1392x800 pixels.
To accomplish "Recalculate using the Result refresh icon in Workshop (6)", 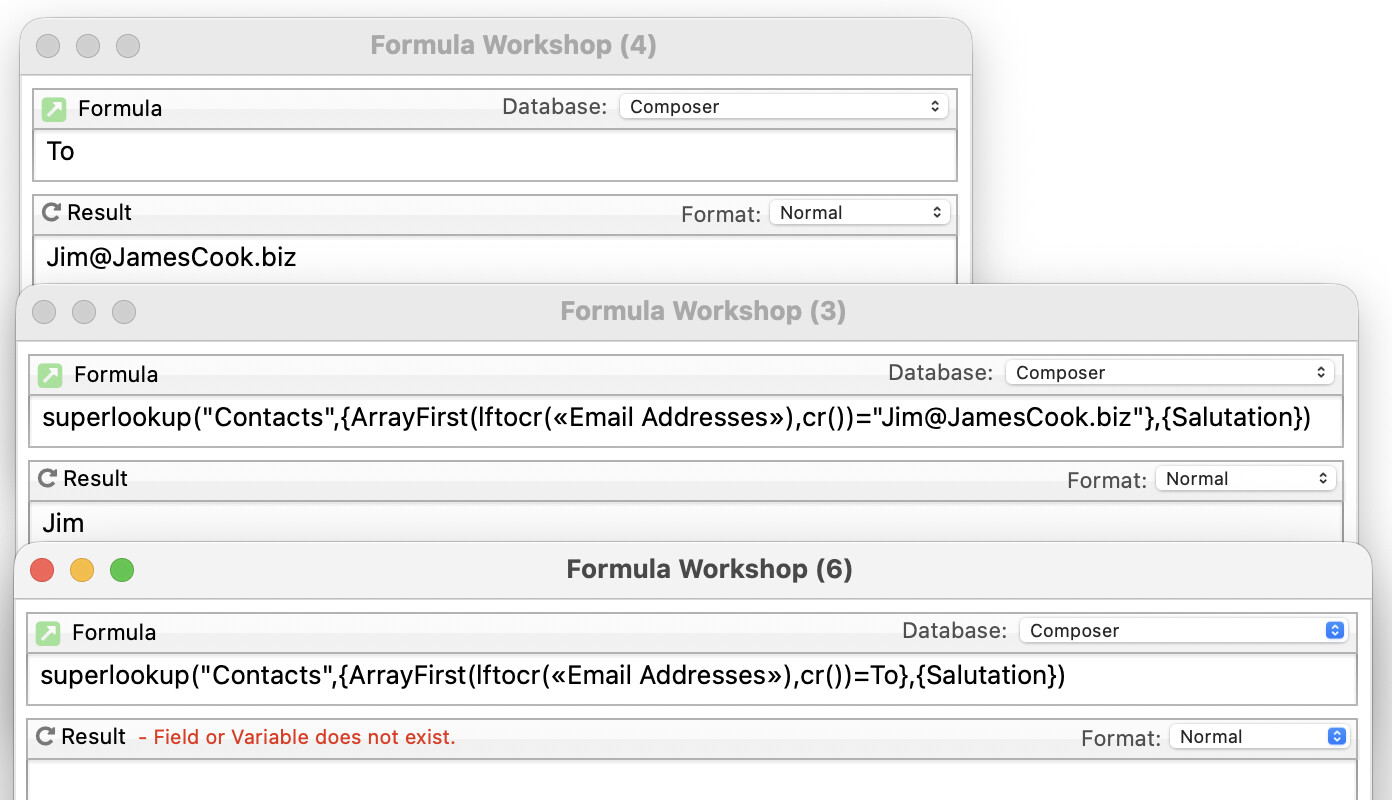I will point(45,737).
